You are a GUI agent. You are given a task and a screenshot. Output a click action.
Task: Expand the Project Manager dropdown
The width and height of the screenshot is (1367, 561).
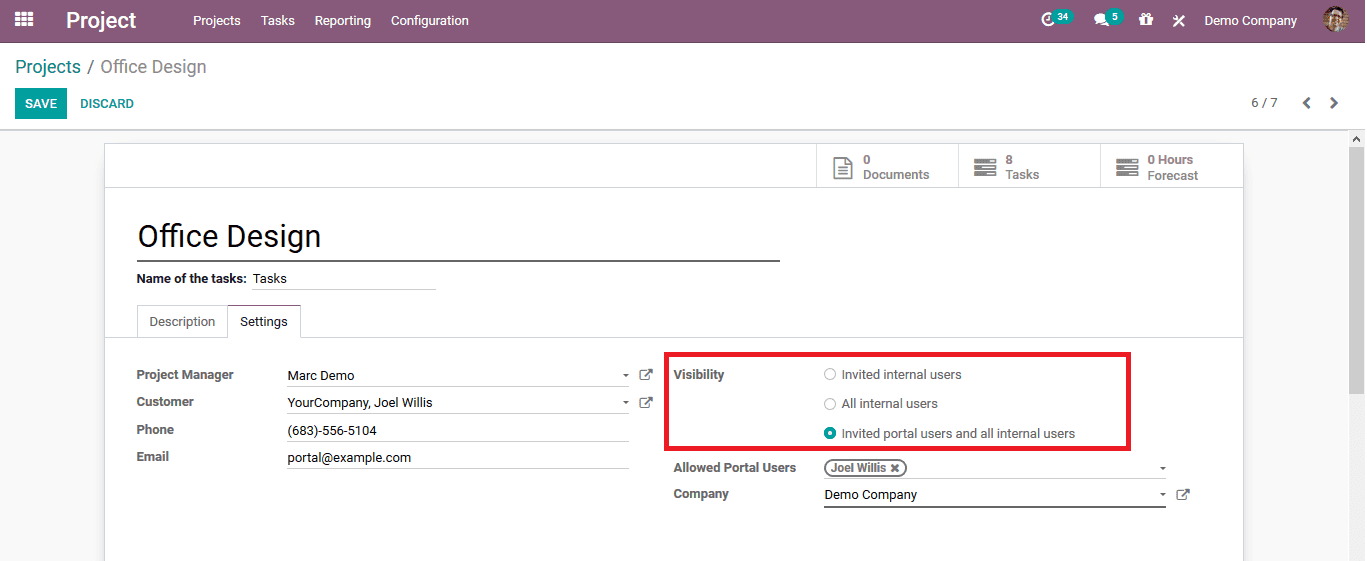pos(625,376)
